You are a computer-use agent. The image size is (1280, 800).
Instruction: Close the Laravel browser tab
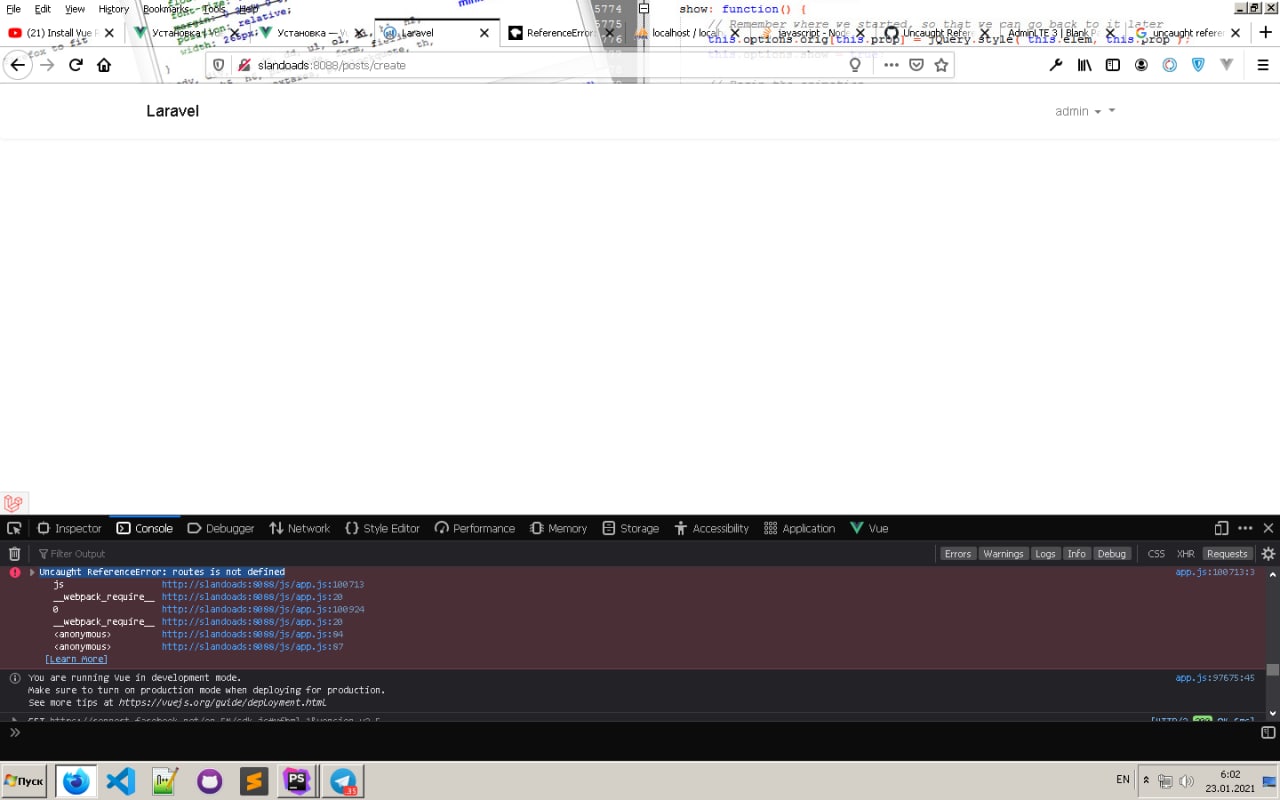(x=484, y=33)
